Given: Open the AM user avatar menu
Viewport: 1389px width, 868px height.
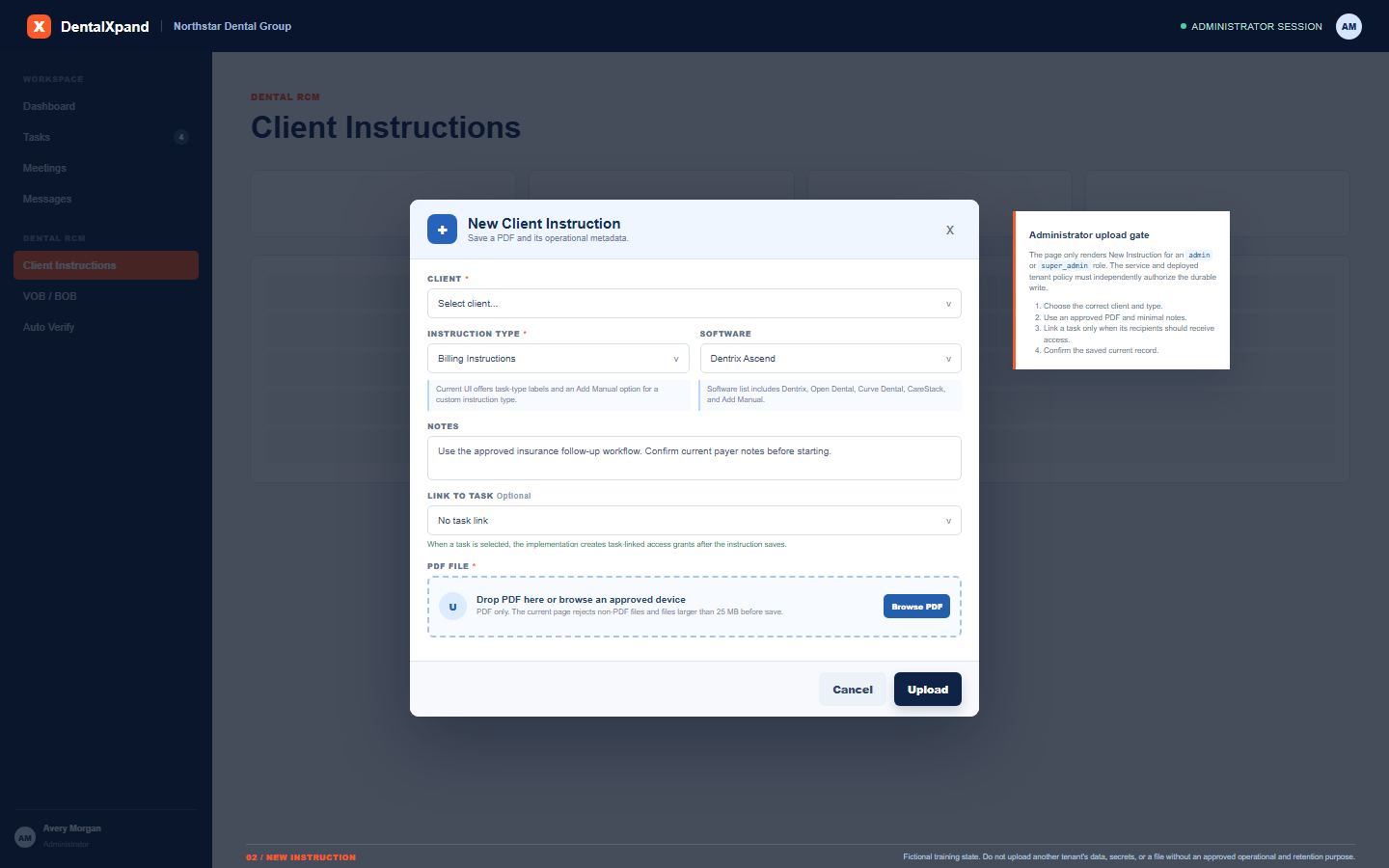Looking at the screenshot, I should tap(1348, 26).
